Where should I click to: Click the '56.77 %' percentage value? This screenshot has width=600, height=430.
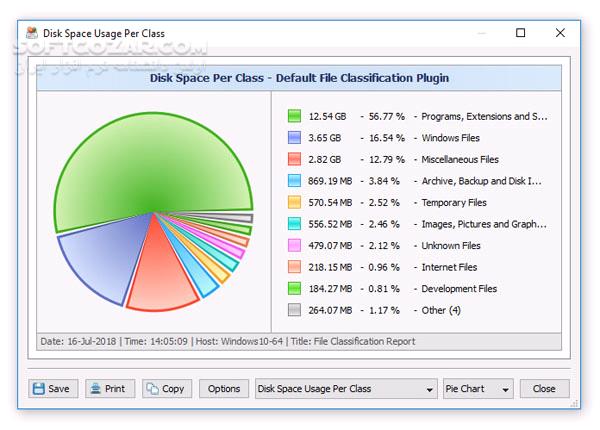click(386, 116)
